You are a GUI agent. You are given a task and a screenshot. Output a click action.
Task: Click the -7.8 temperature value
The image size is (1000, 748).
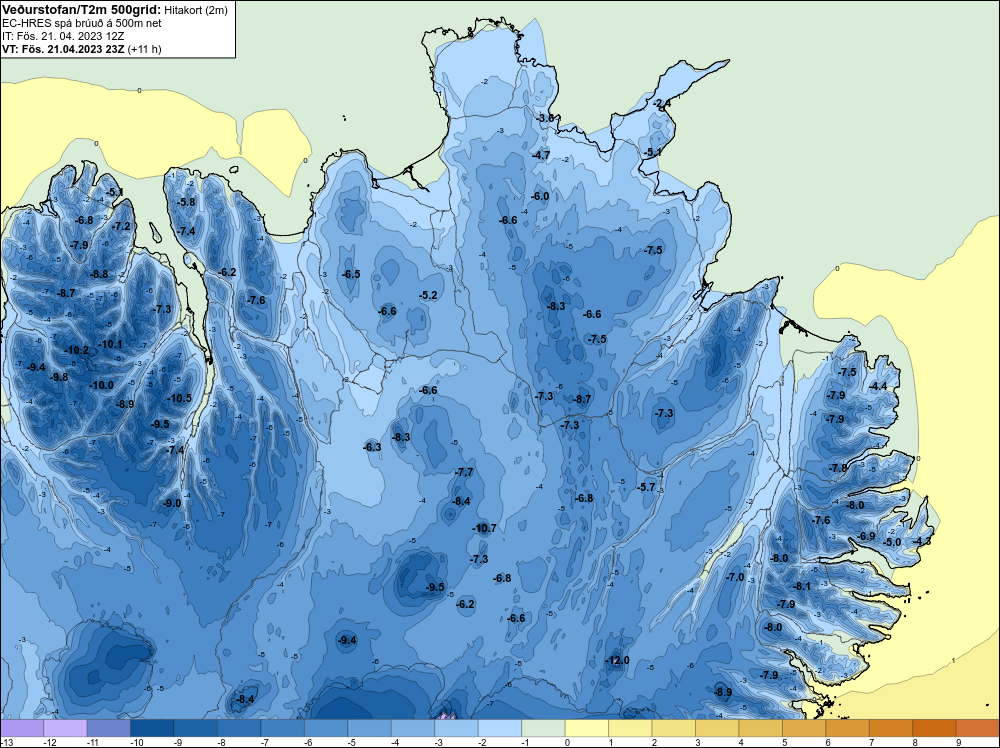(x=838, y=468)
